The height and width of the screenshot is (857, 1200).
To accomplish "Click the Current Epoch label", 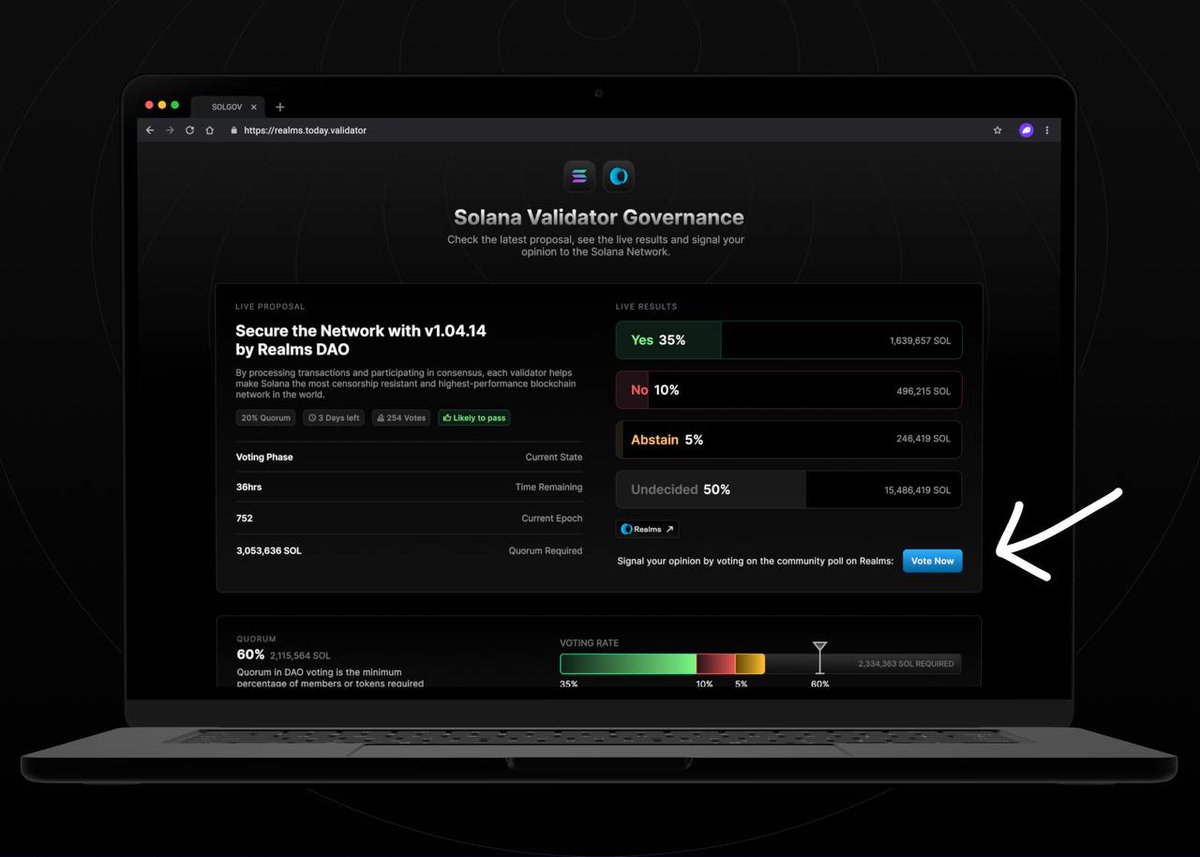I will (x=551, y=518).
